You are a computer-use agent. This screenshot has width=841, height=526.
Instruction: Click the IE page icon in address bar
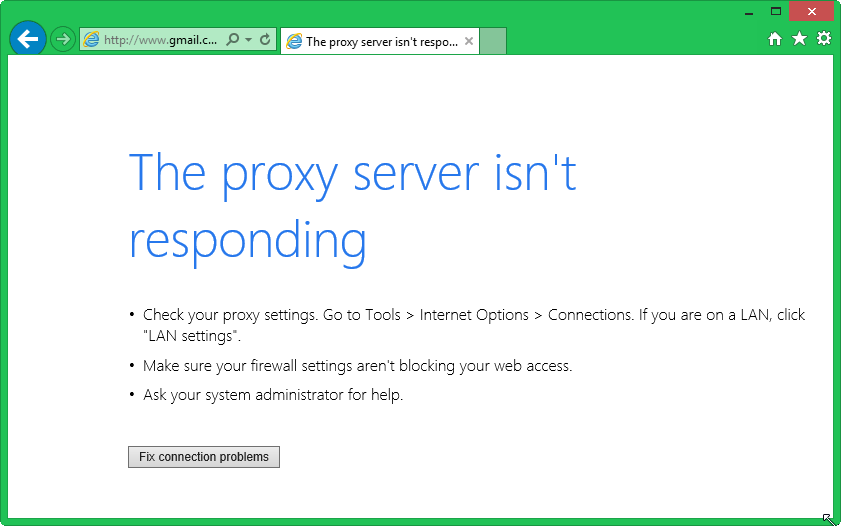[92, 40]
